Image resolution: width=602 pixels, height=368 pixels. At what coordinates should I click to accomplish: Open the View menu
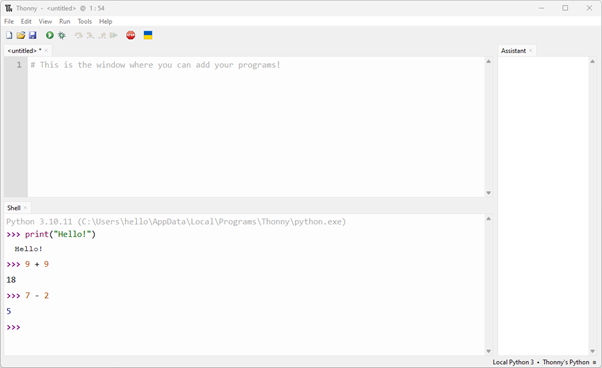click(x=45, y=21)
